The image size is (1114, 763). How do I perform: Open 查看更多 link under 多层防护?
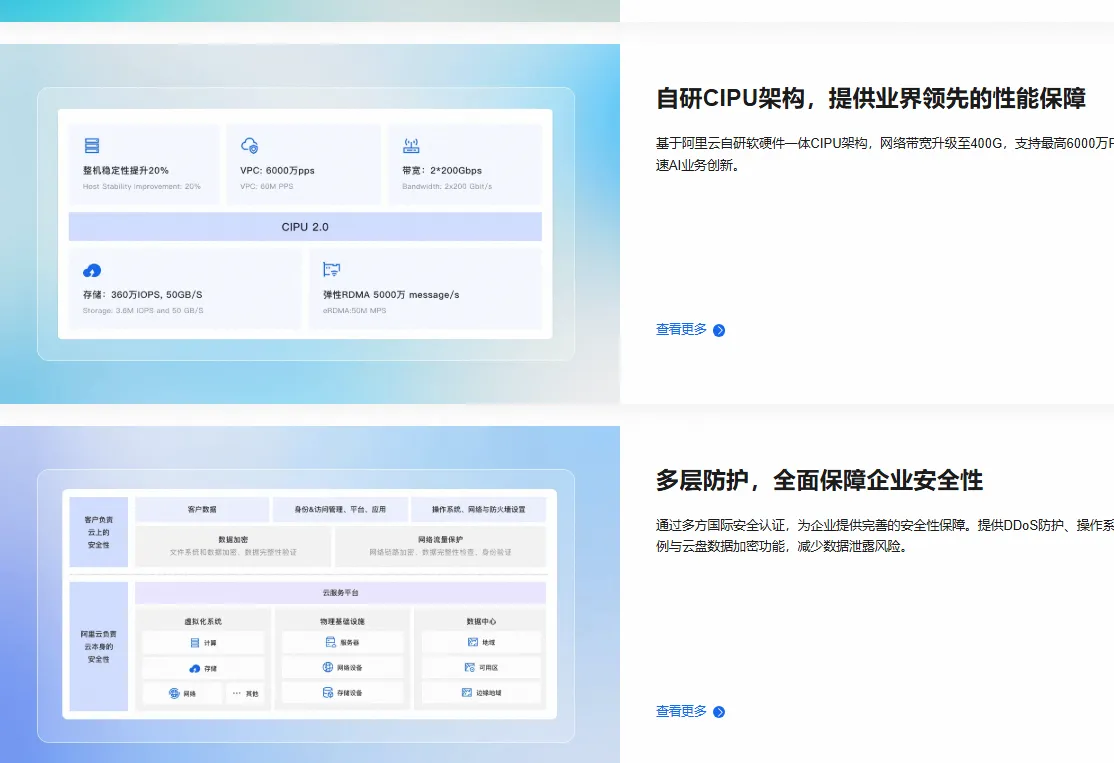coord(681,711)
